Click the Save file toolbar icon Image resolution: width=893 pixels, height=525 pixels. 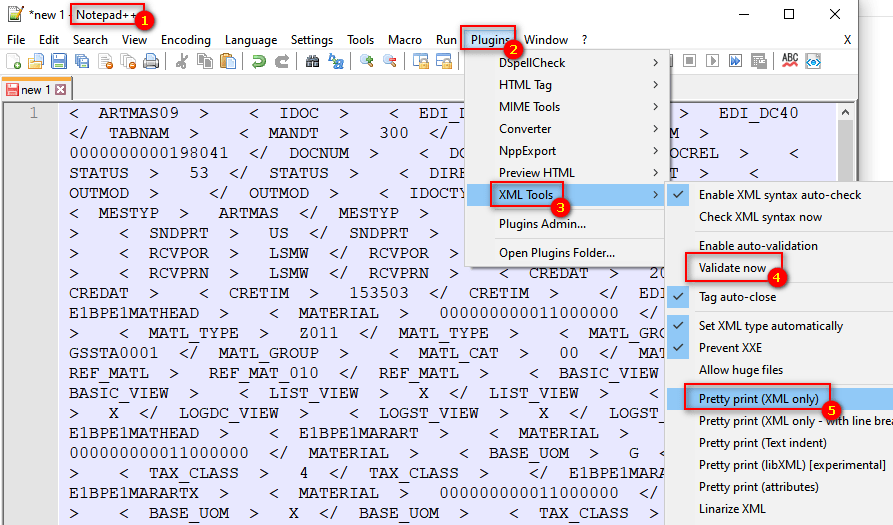pyautogui.click(x=58, y=62)
